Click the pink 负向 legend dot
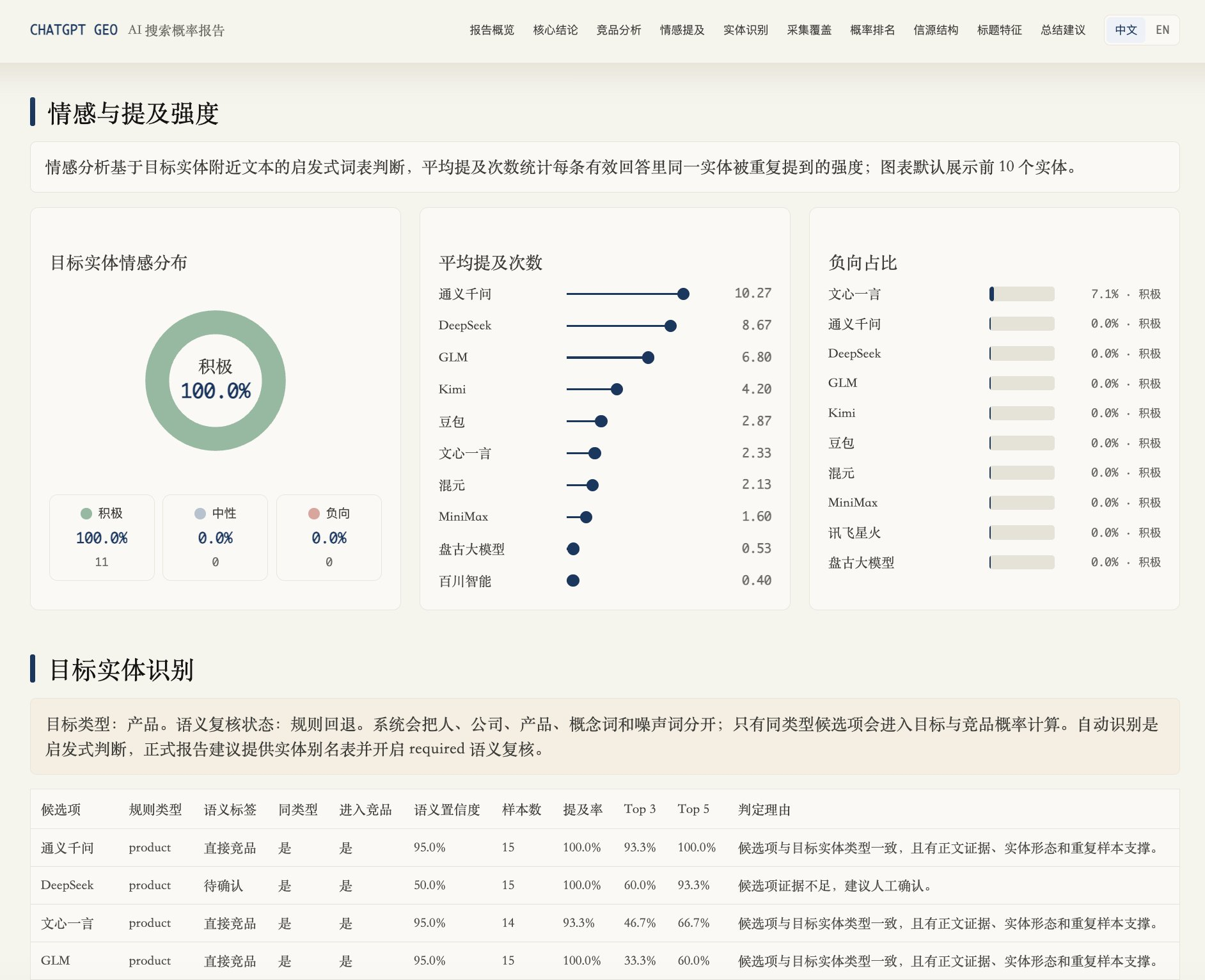Viewport: 1205px width, 980px height. coord(314,514)
